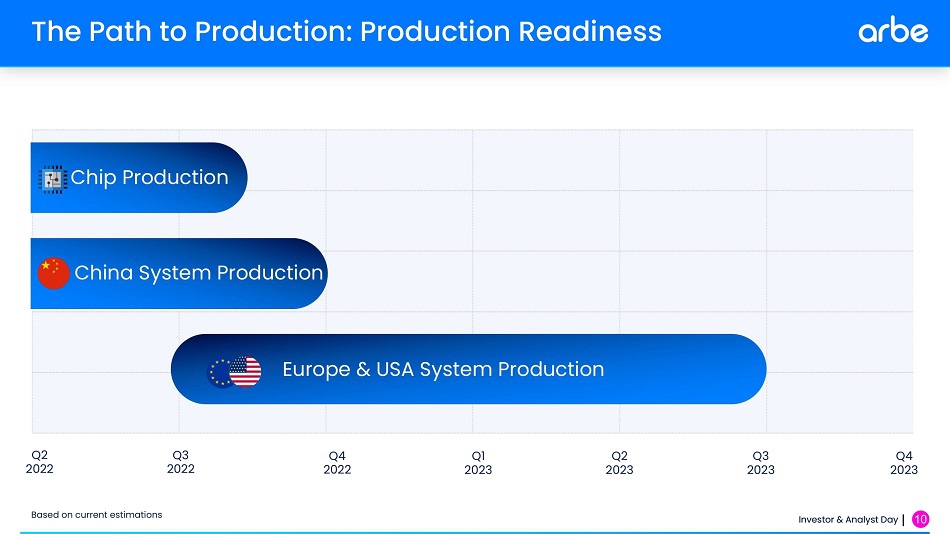This screenshot has height=534, width=950.
Task: Click the Q1 2023 timeline label
Action: (478, 463)
